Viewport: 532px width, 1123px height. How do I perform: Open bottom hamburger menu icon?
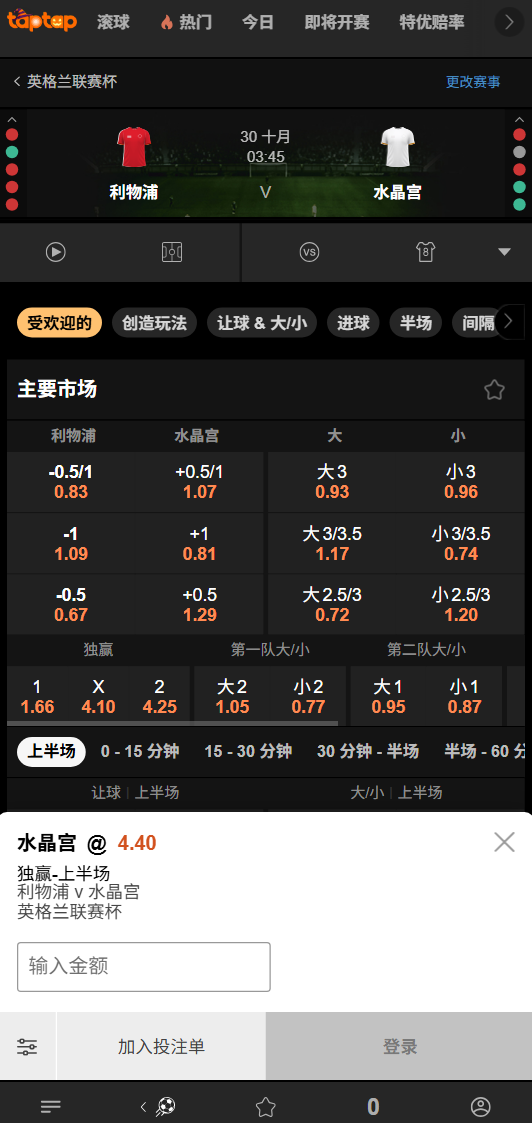coord(51,1107)
